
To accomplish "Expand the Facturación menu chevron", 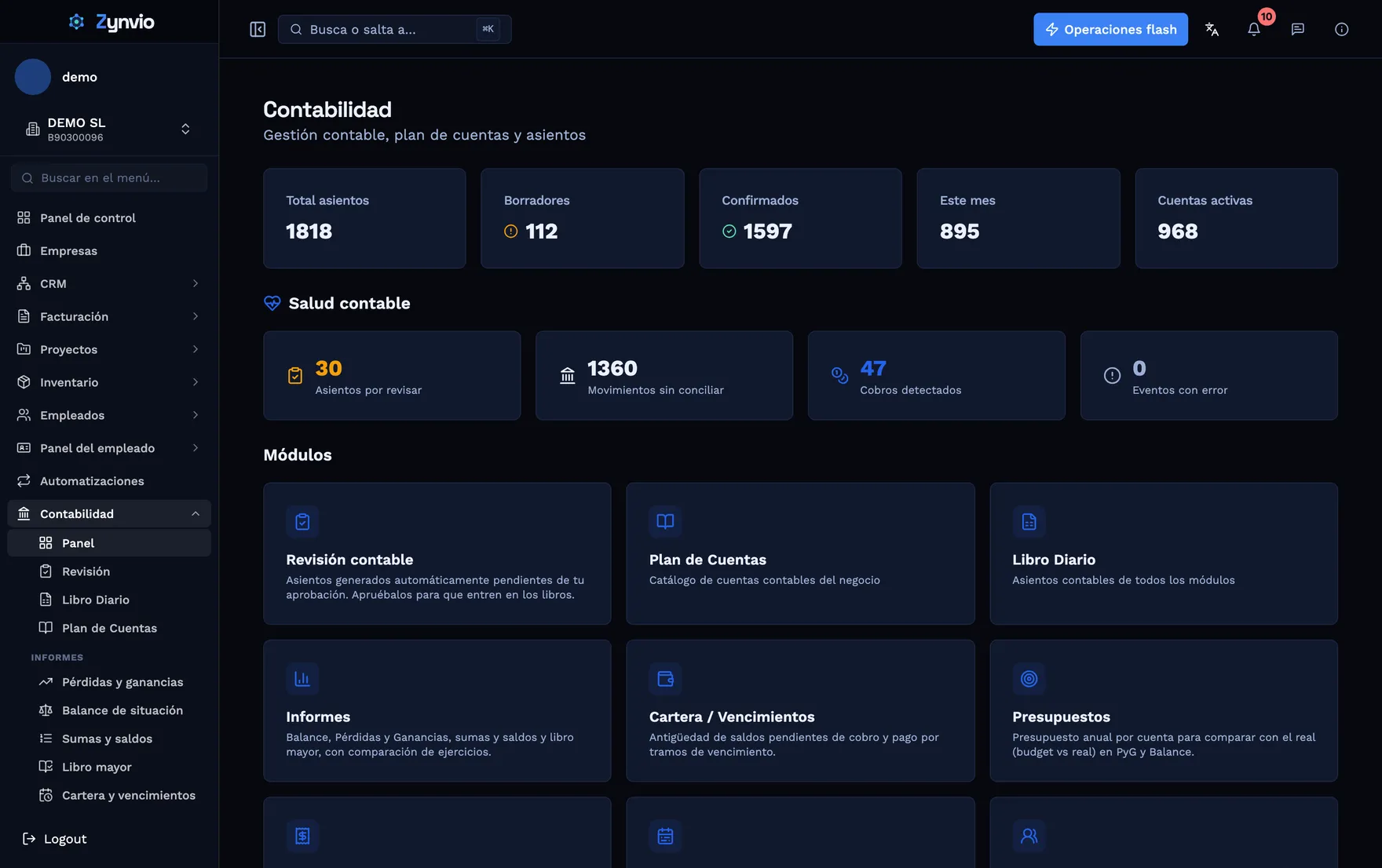I will click(196, 316).
